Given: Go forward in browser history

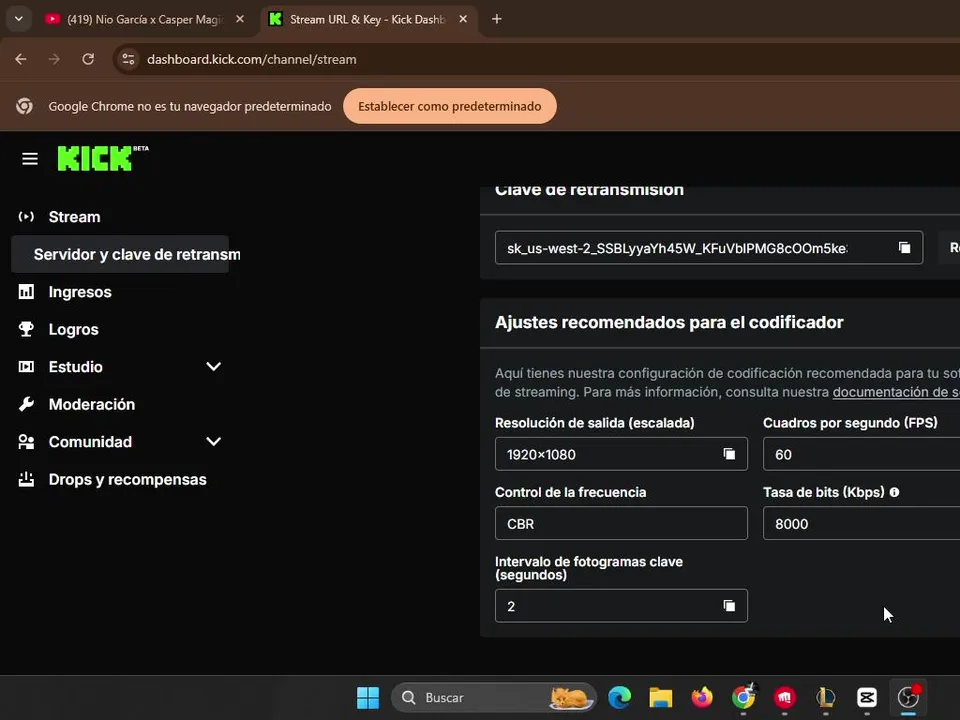Looking at the screenshot, I should coord(54,59).
